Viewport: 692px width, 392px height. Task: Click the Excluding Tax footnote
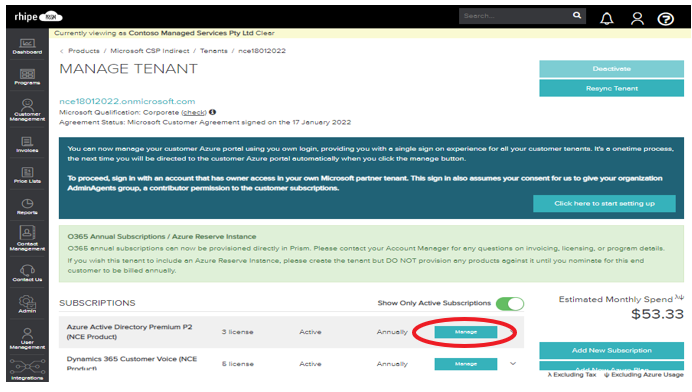coord(572,375)
